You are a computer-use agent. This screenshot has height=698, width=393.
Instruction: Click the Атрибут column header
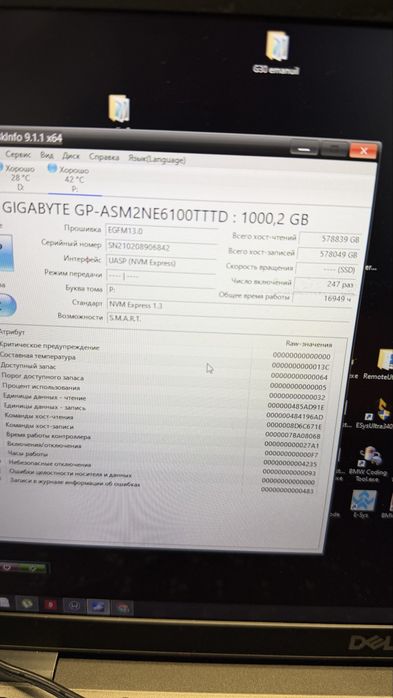[12, 332]
